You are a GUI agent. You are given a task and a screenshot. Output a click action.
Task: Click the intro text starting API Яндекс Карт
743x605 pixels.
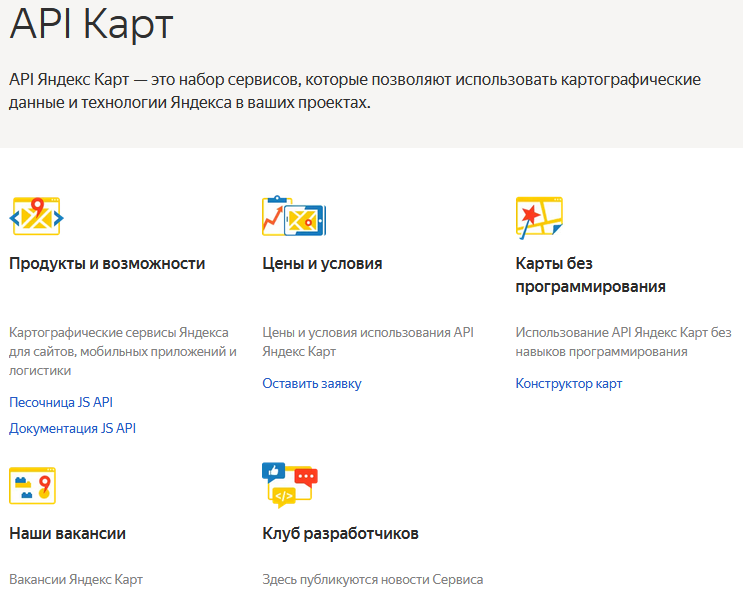355,91
